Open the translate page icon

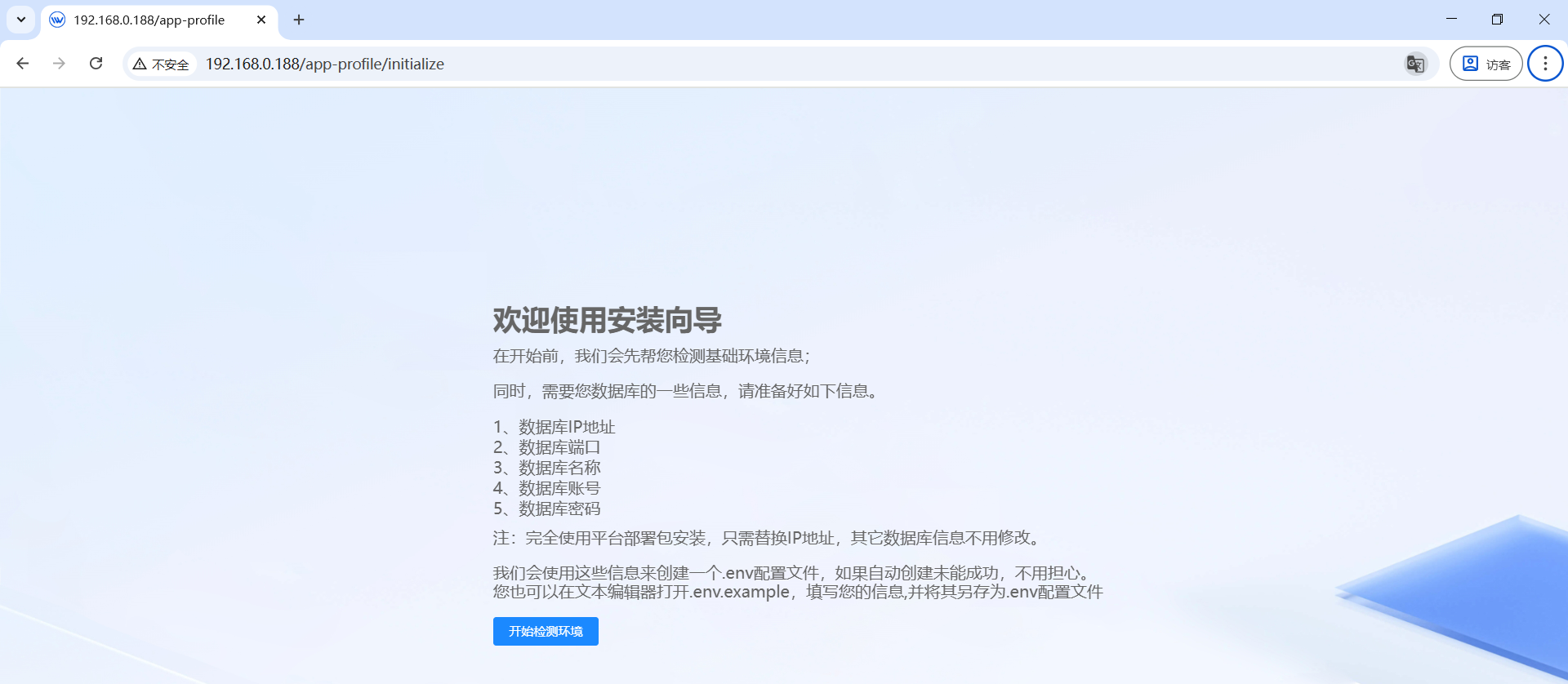1415,64
